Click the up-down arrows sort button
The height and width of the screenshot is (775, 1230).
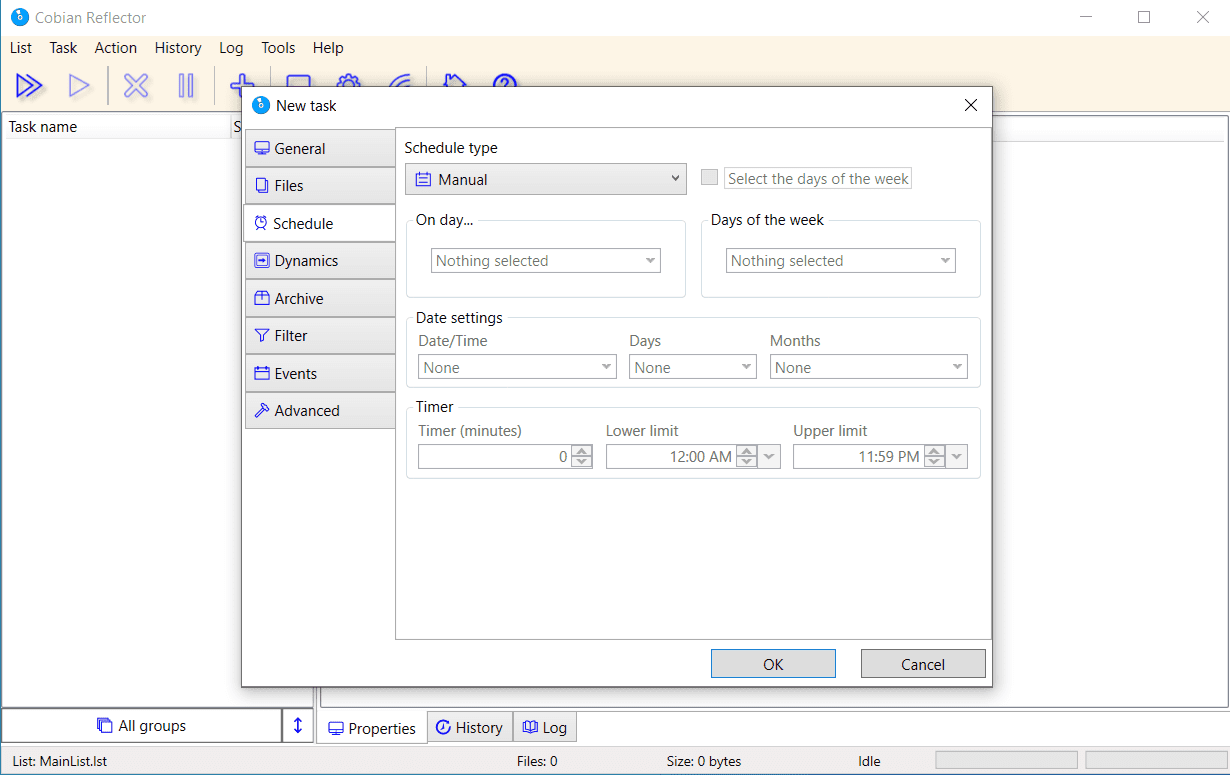[x=297, y=726]
